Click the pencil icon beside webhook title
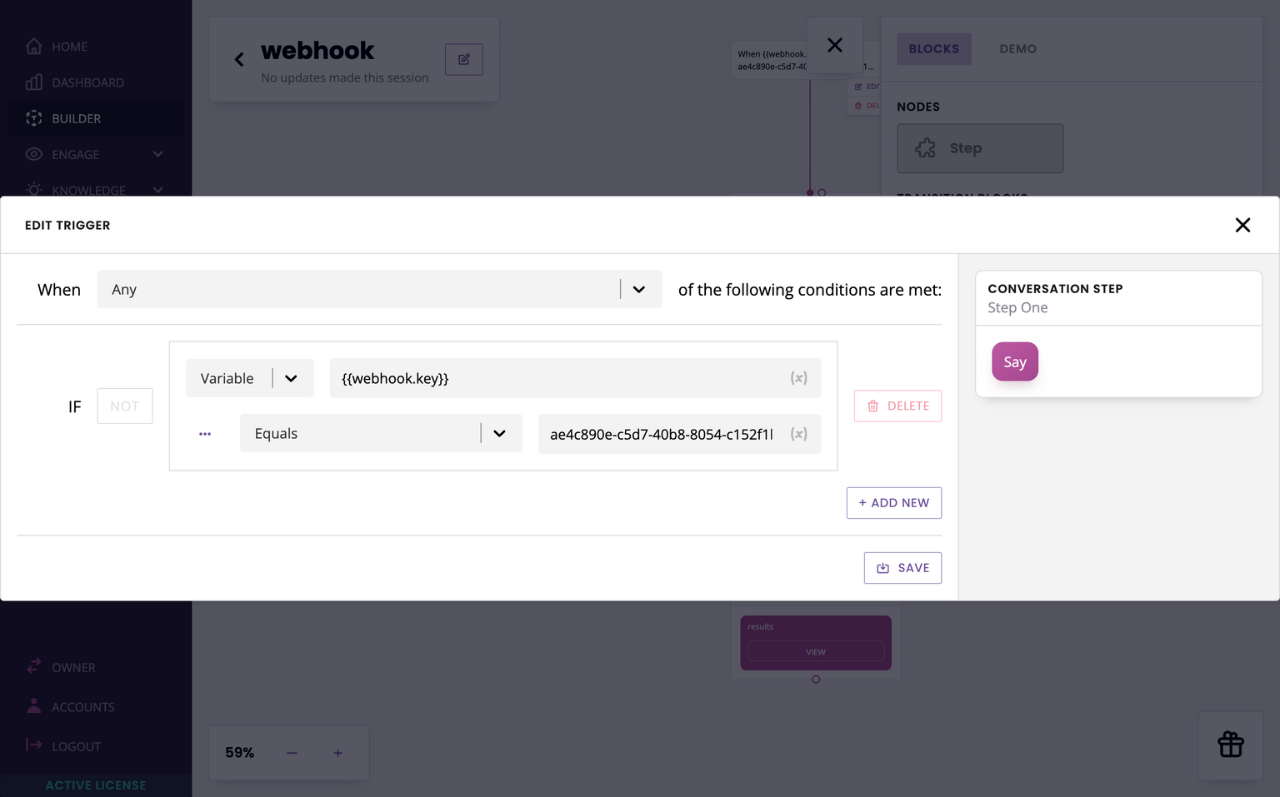The height and width of the screenshot is (797, 1280). pyautogui.click(x=463, y=59)
